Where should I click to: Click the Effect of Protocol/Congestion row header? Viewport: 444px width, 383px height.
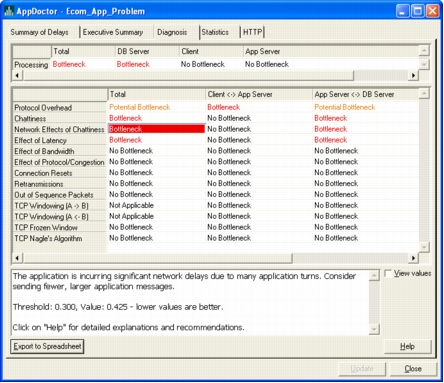click(x=60, y=162)
